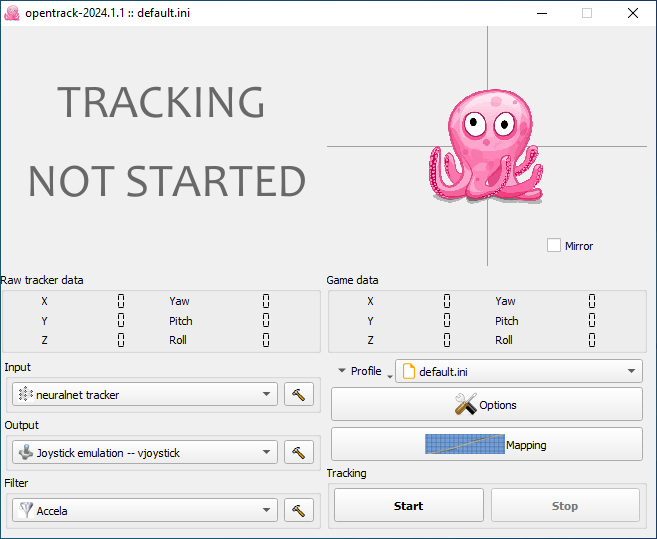Open the Options dialog
Screen dimensions: 657x539
click(x=486, y=404)
